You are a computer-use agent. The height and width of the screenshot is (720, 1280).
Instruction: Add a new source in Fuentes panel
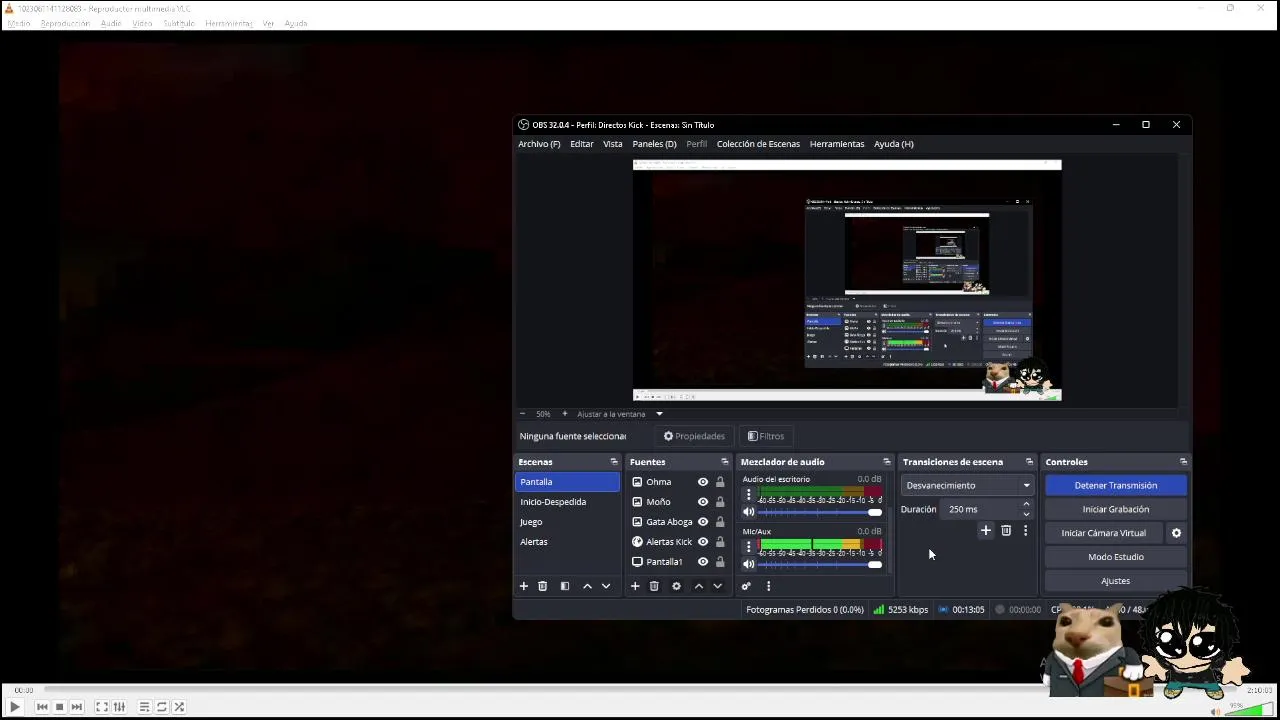click(635, 586)
